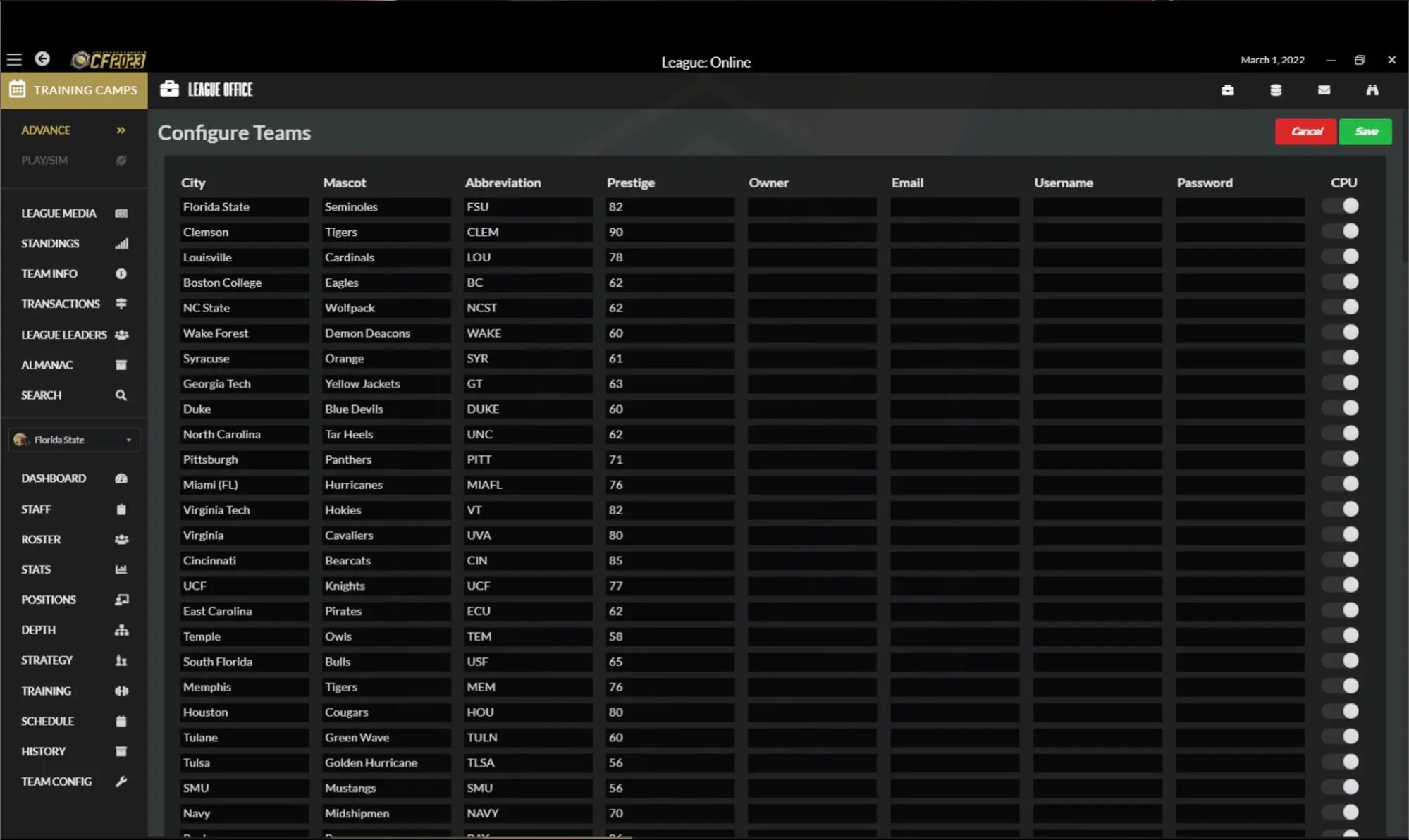Click the Stats chart icon
Screen dimensions: 1409x840
click(121, 569)
